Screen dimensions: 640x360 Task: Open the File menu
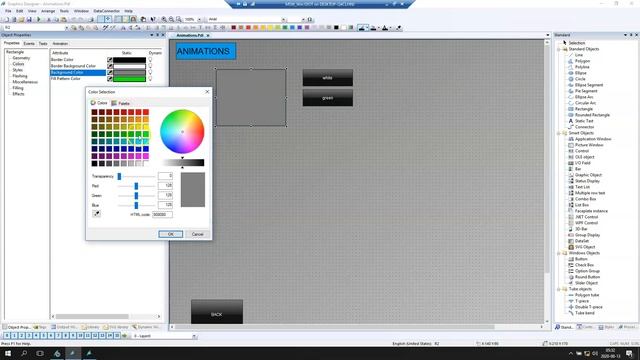(8, 11)
